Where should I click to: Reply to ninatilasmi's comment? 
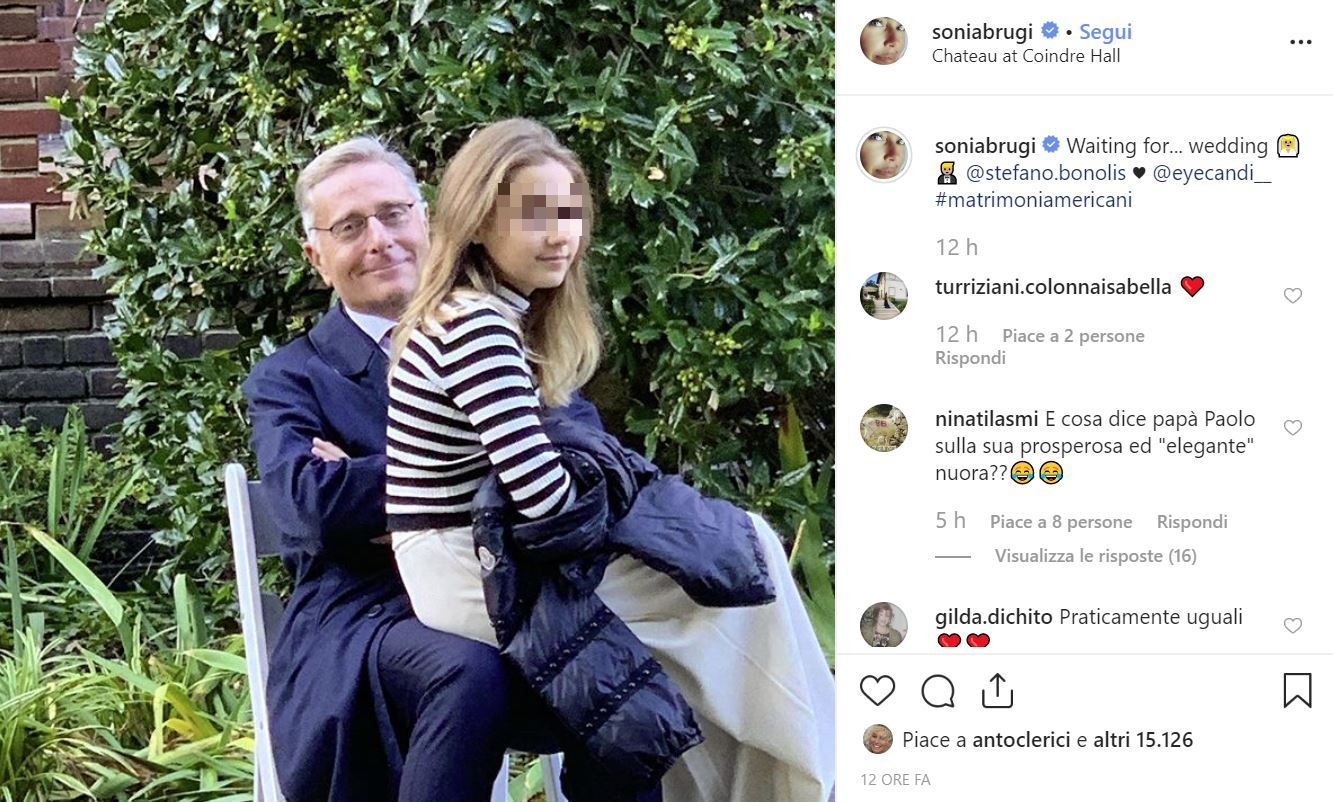pyautogui.click(x=1191, y=522)
